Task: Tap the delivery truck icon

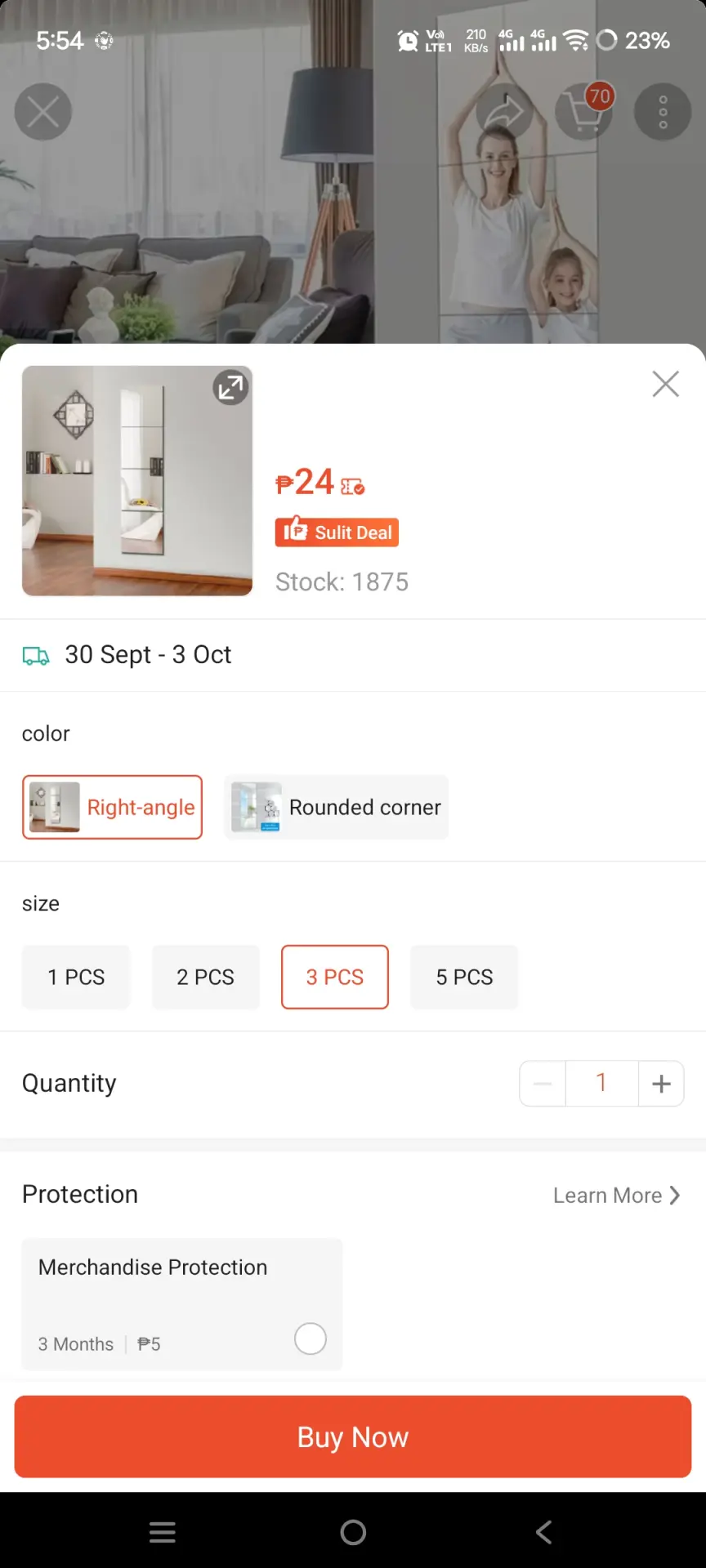Action: click(36, 656)
